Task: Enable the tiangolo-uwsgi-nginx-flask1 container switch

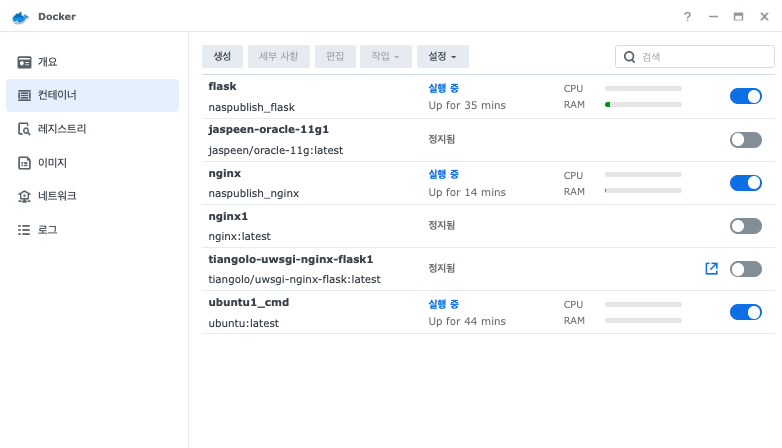Action: click(x=746, y=269)
